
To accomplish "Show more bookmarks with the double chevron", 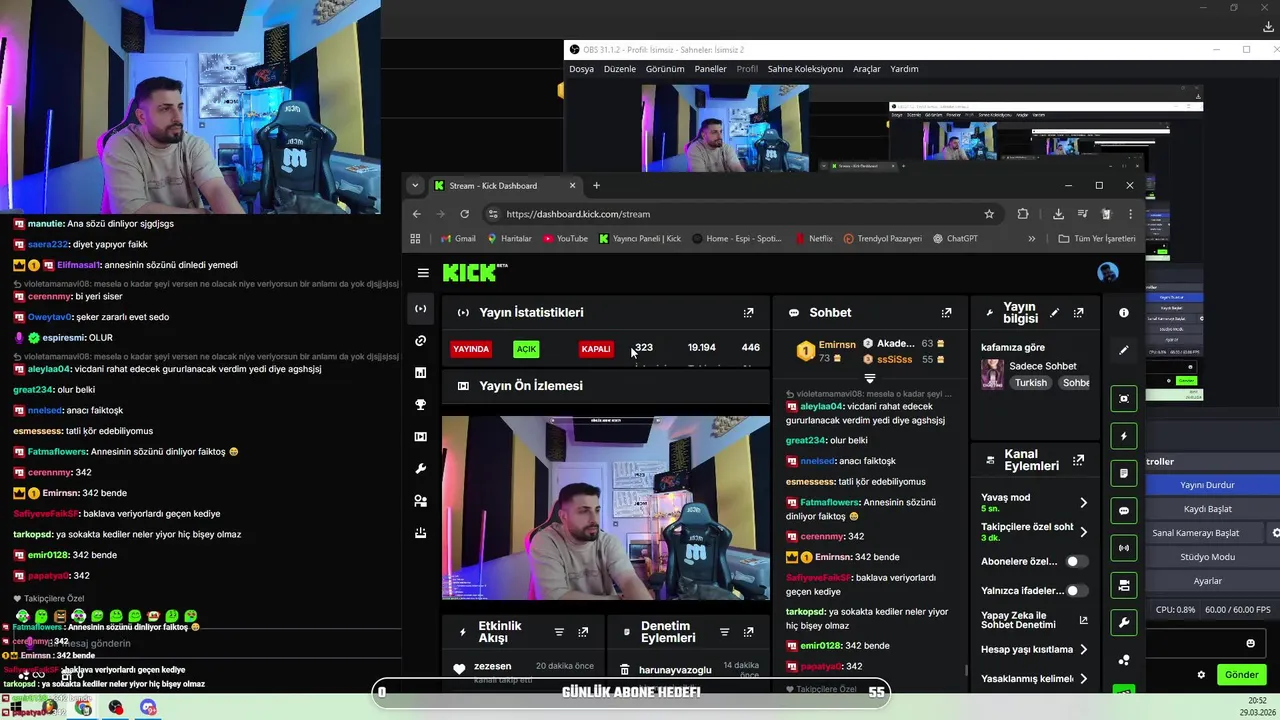I will (x=1031, y=239).
